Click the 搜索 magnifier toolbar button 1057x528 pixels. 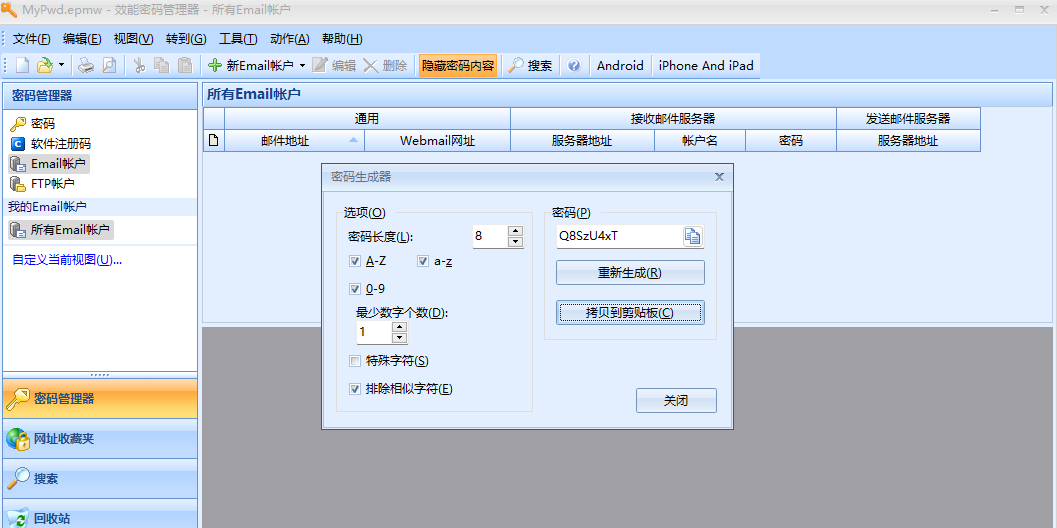pyautogui.click(x=531, y=65)
